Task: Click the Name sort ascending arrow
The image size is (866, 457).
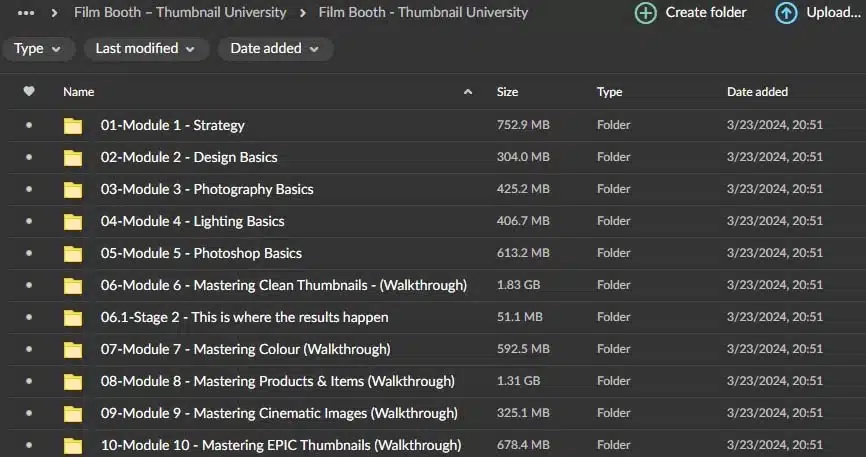Action: 468,92
